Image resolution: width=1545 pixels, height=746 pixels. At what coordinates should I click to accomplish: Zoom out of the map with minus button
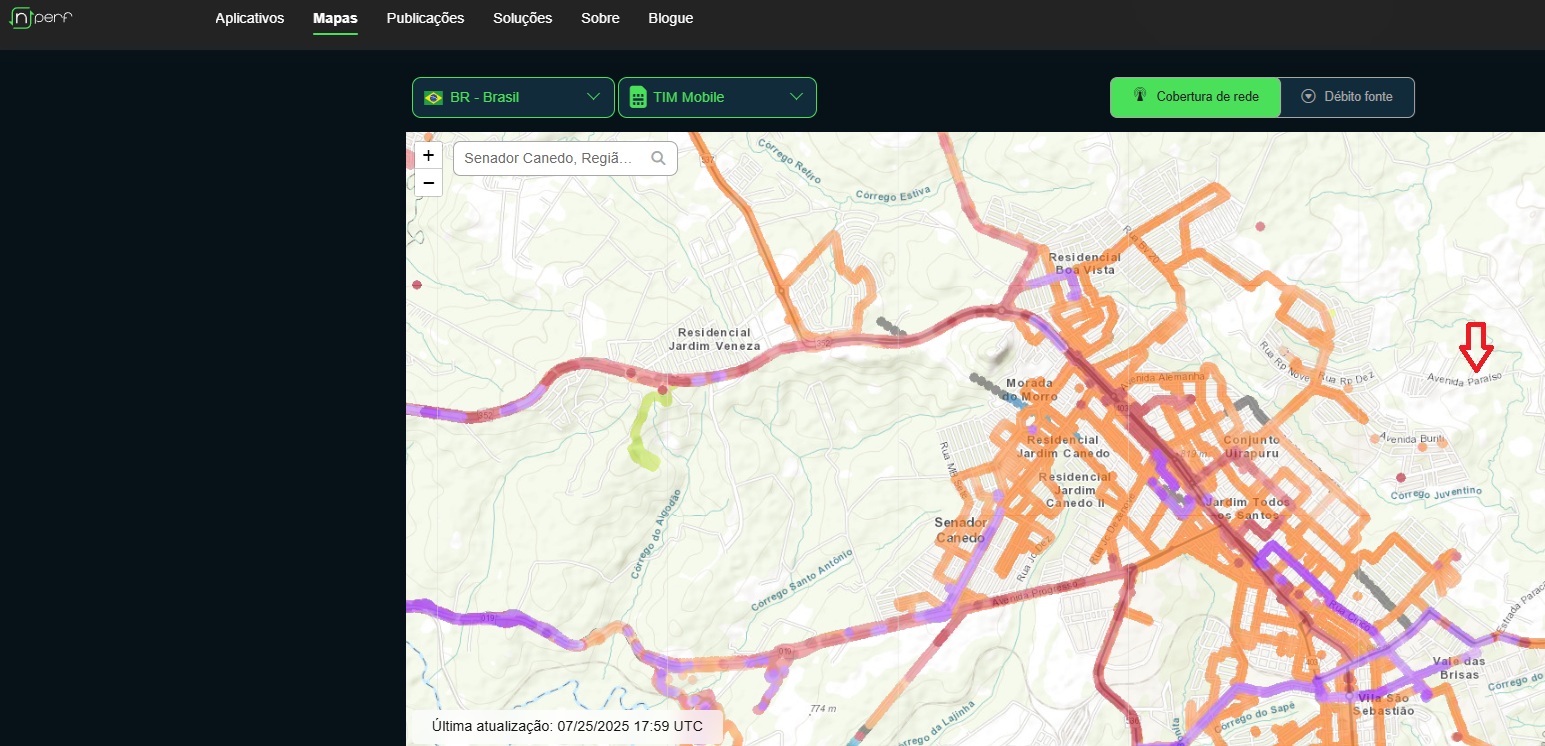428,183
